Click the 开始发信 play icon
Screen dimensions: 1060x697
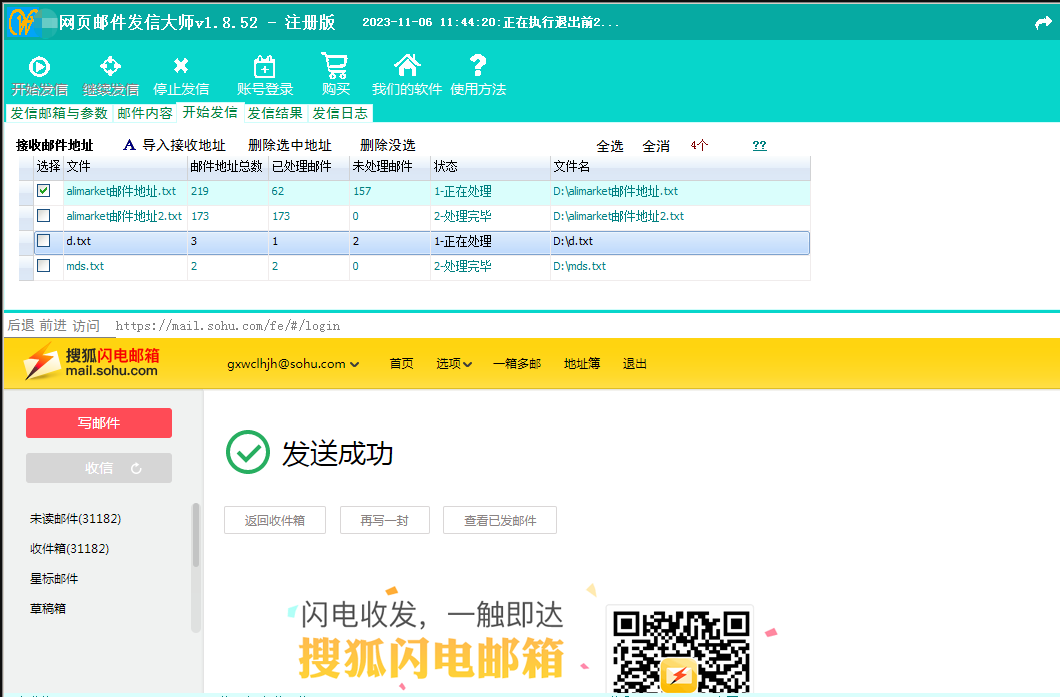(x=39, y=66)
